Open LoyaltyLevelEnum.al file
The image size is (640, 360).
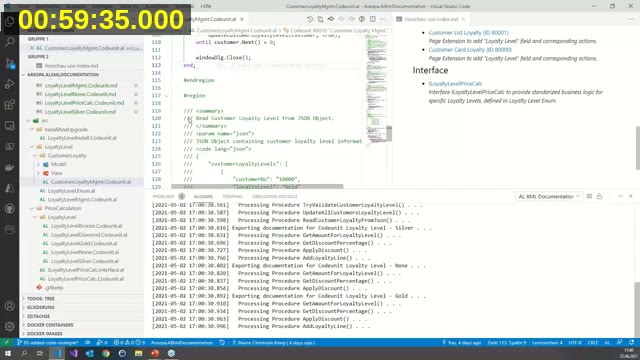pos(71,191)
